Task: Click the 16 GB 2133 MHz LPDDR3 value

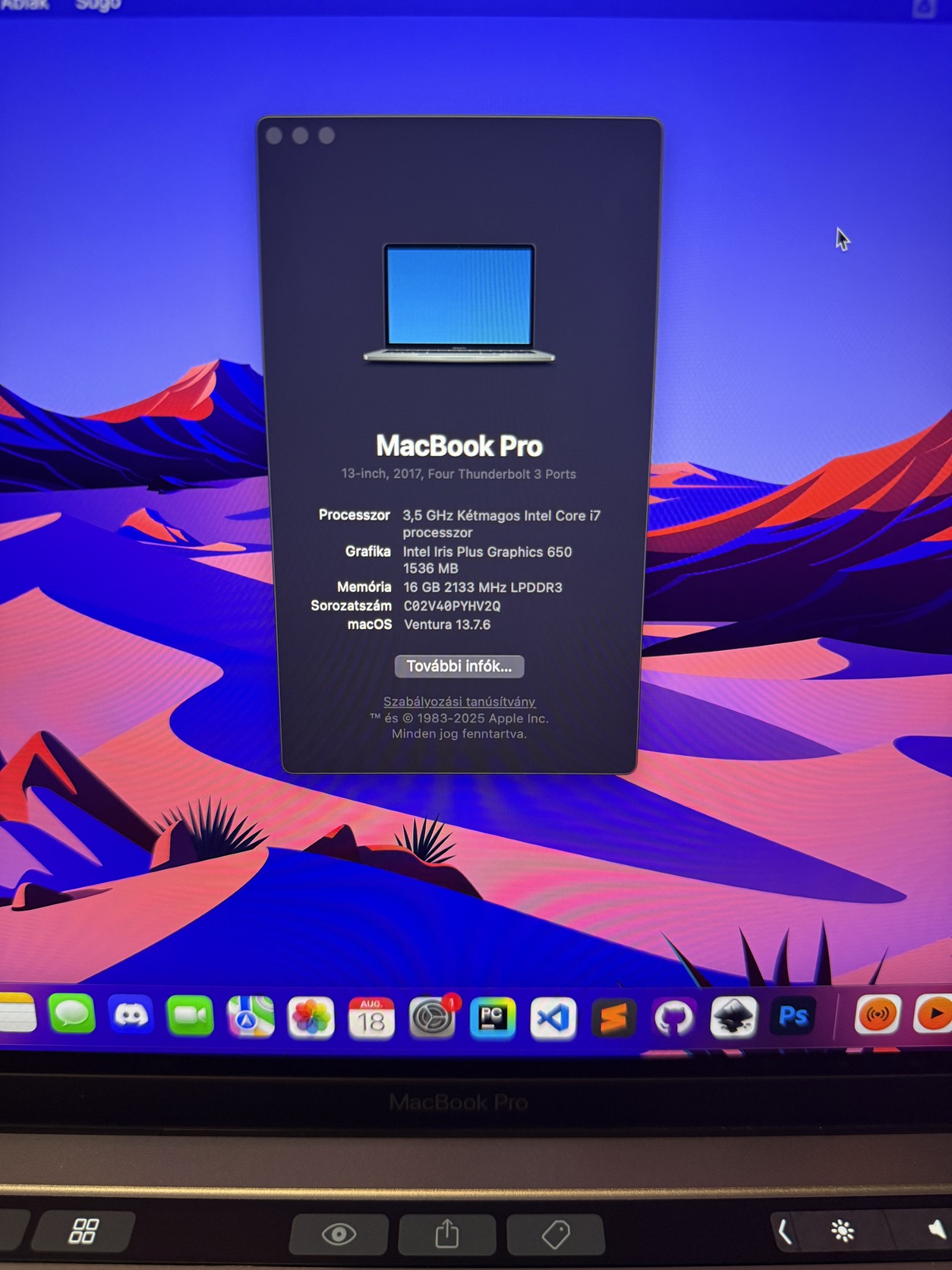Action: [x=483, y=587]
